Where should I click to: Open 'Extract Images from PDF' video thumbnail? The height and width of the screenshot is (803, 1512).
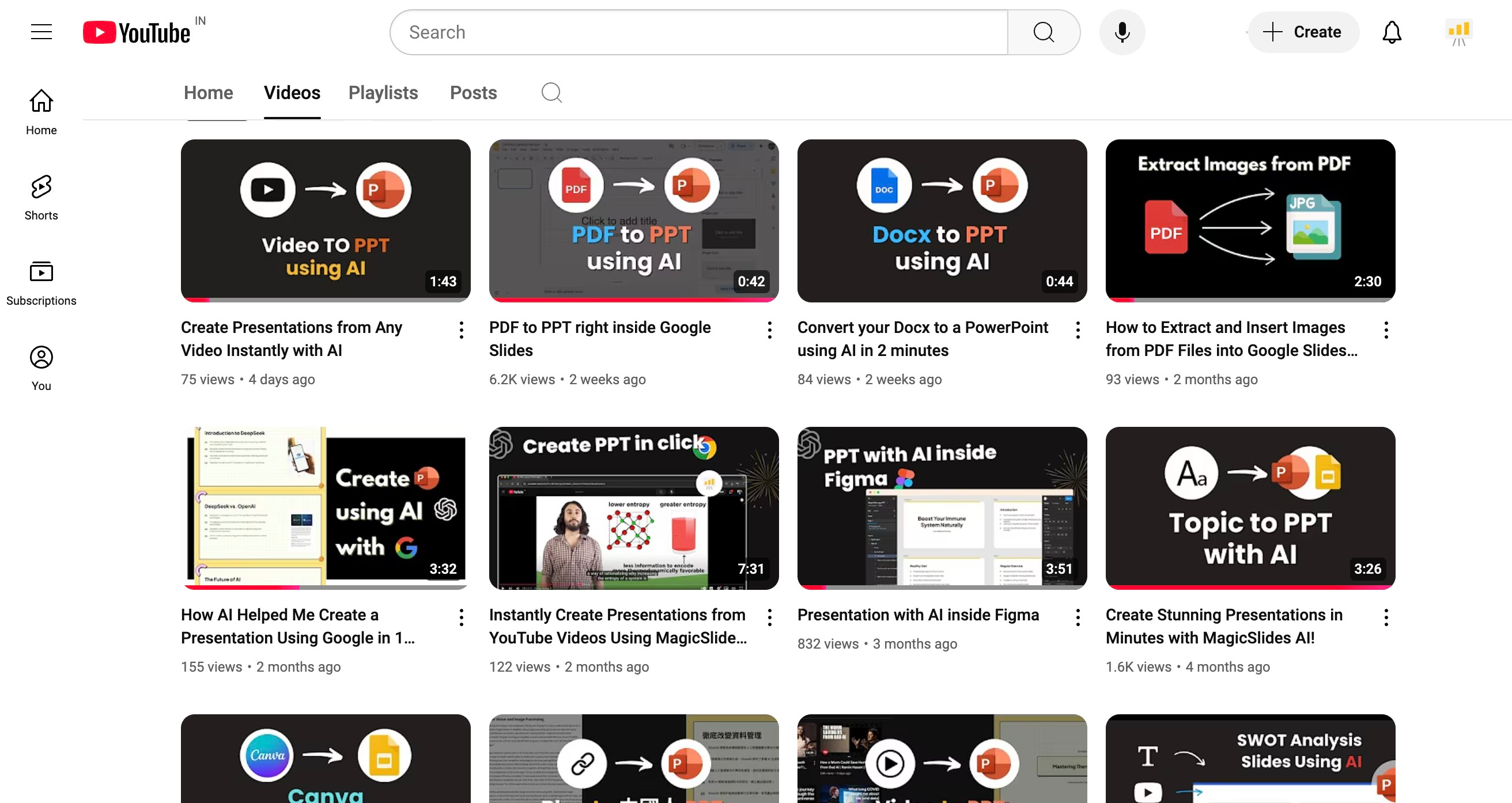click(1250, 220)
